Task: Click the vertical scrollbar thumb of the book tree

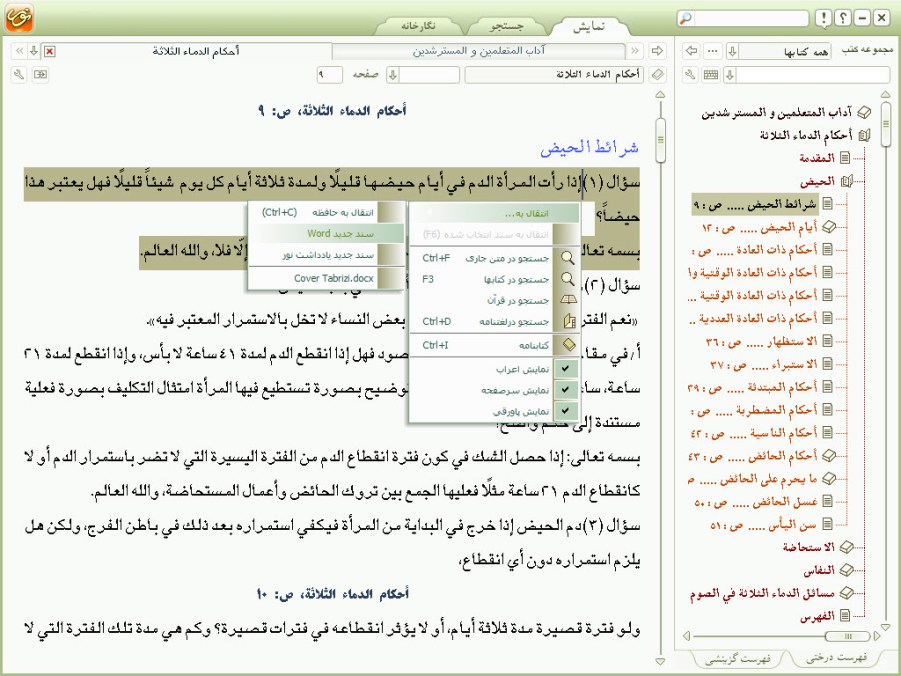Action: [x=885, y=125]
